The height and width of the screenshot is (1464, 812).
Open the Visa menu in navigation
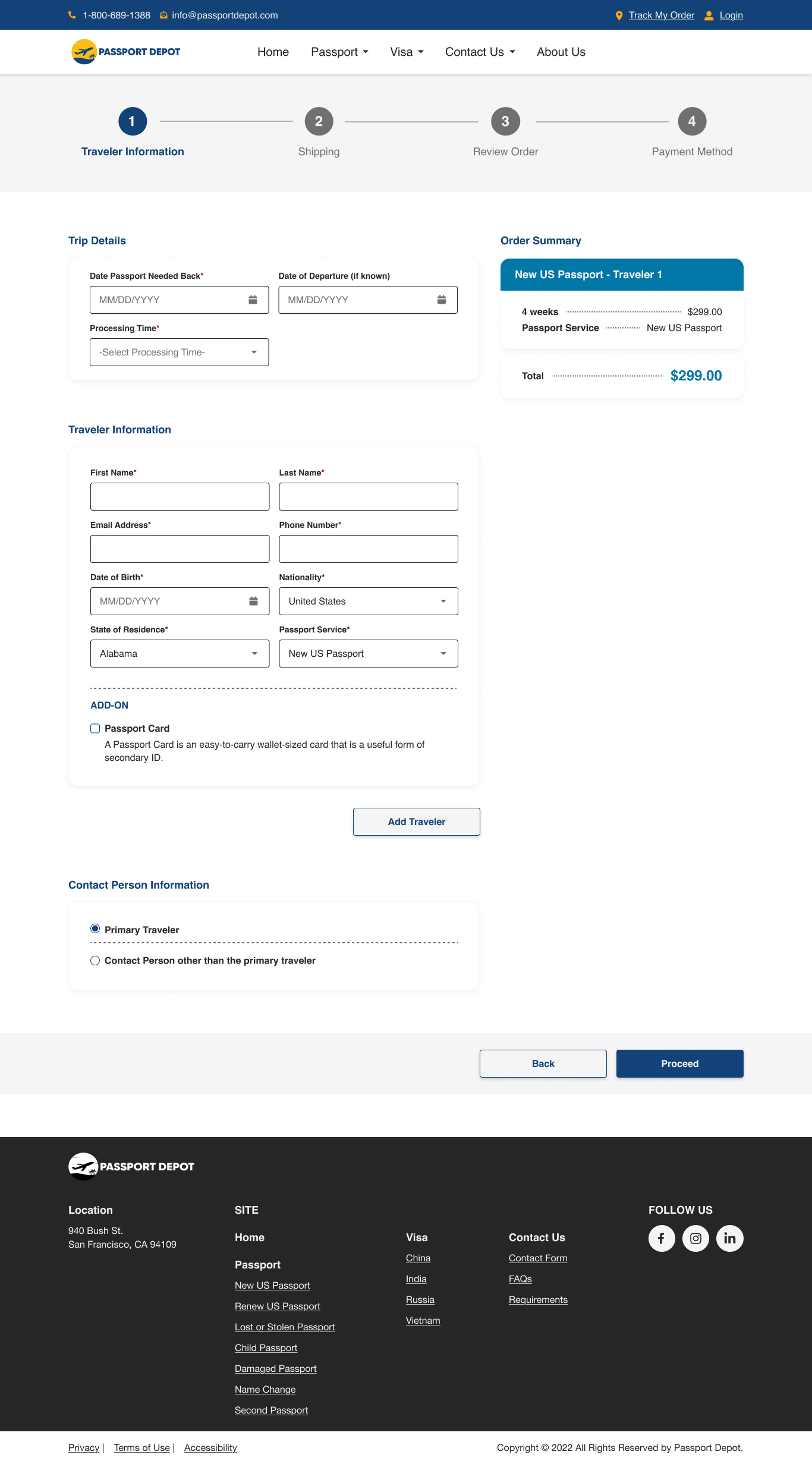(407, 52)
